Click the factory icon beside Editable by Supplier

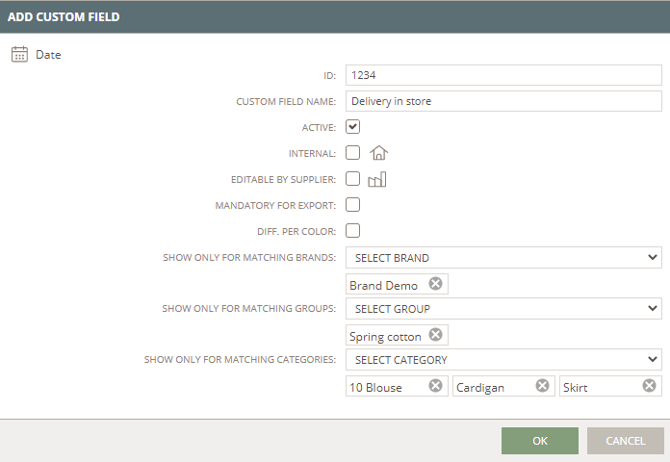pos(377,179)
